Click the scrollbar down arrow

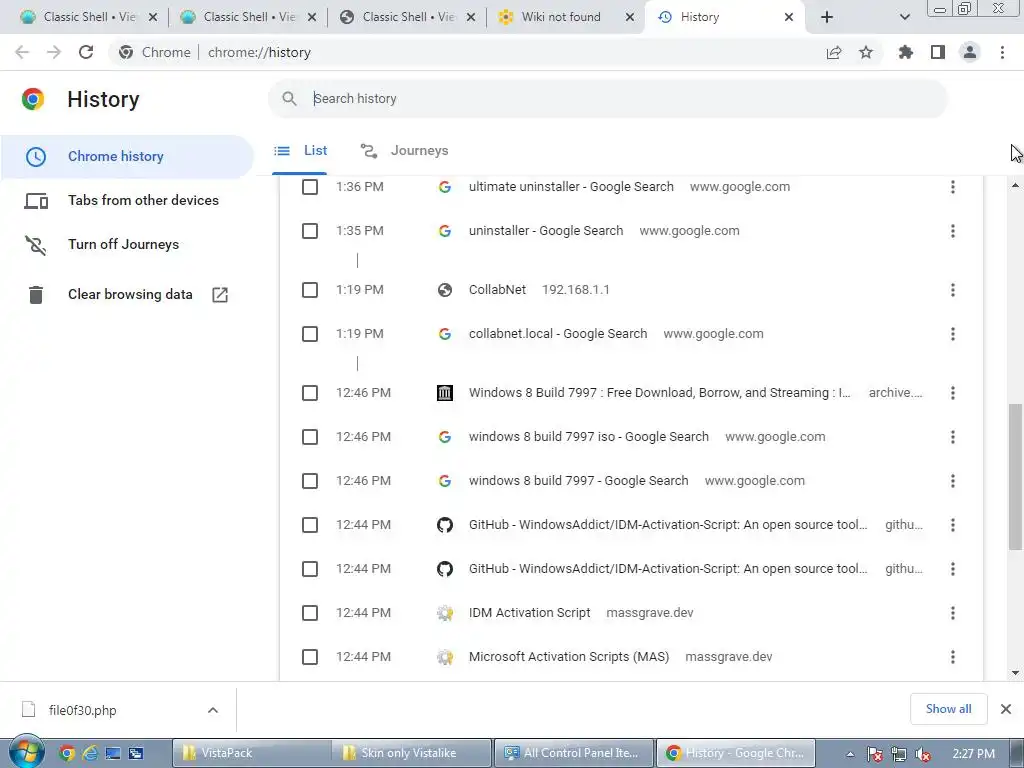pos(1015,673)
